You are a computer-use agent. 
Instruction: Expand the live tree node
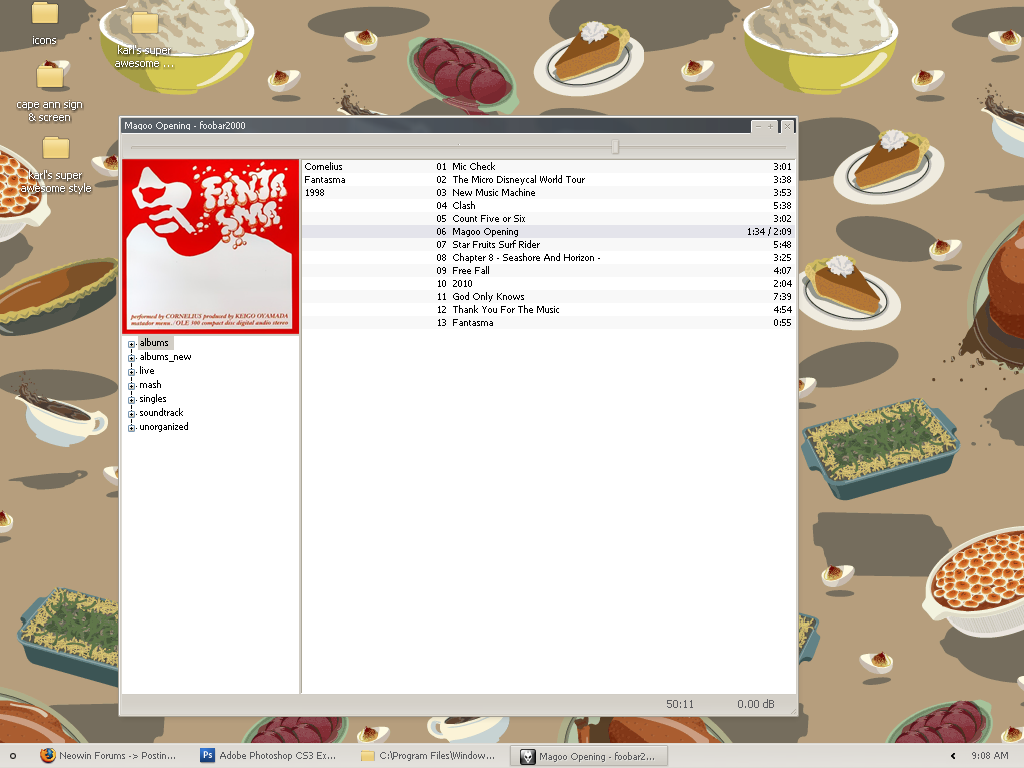point(131,372)
